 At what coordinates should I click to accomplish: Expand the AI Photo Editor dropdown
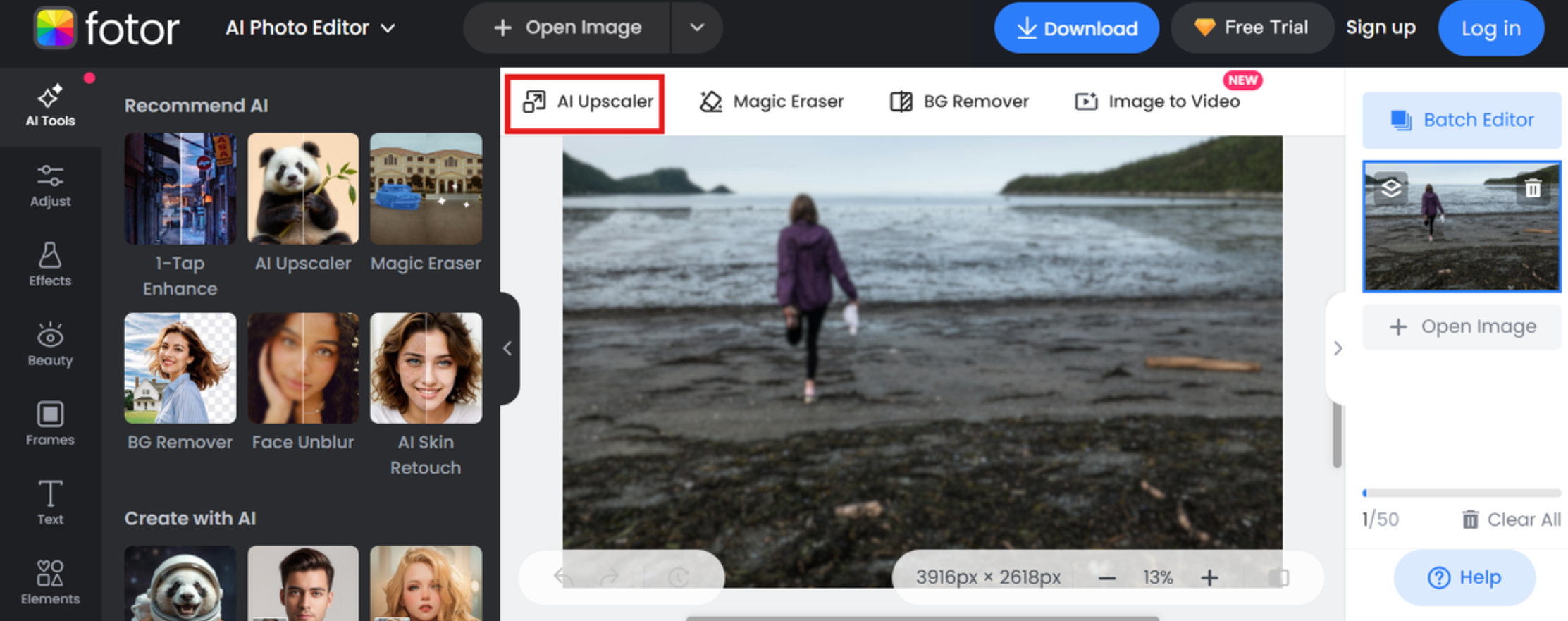coord(311,27)
